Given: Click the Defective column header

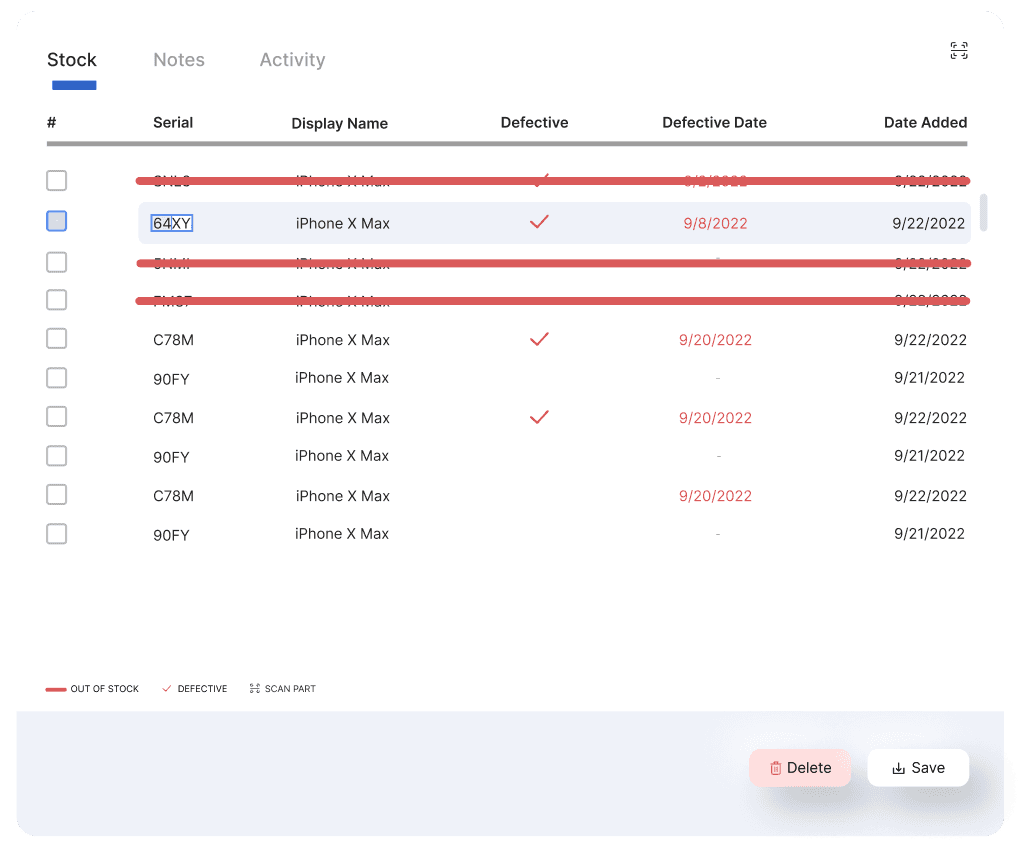Looking at the screenshot, I should [534, 123].
